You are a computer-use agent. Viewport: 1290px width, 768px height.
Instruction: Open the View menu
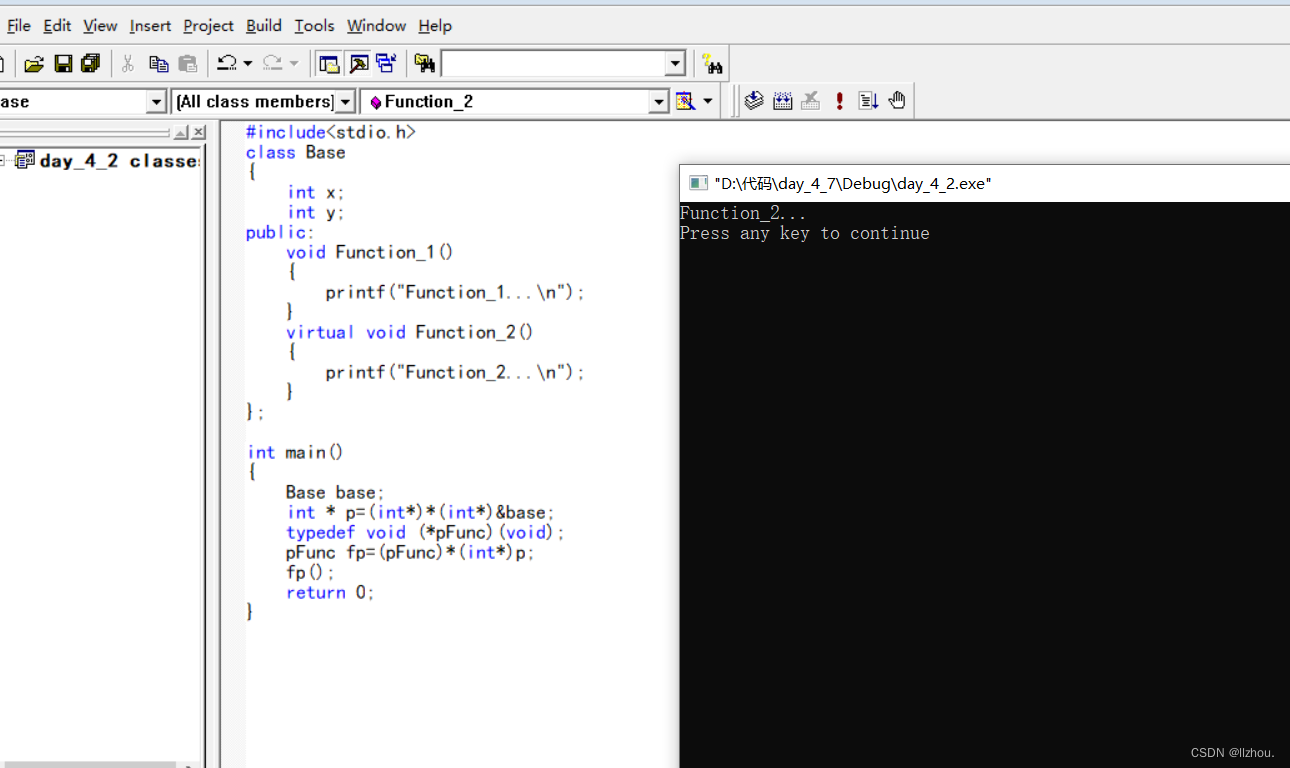click(x=100, y=26)
